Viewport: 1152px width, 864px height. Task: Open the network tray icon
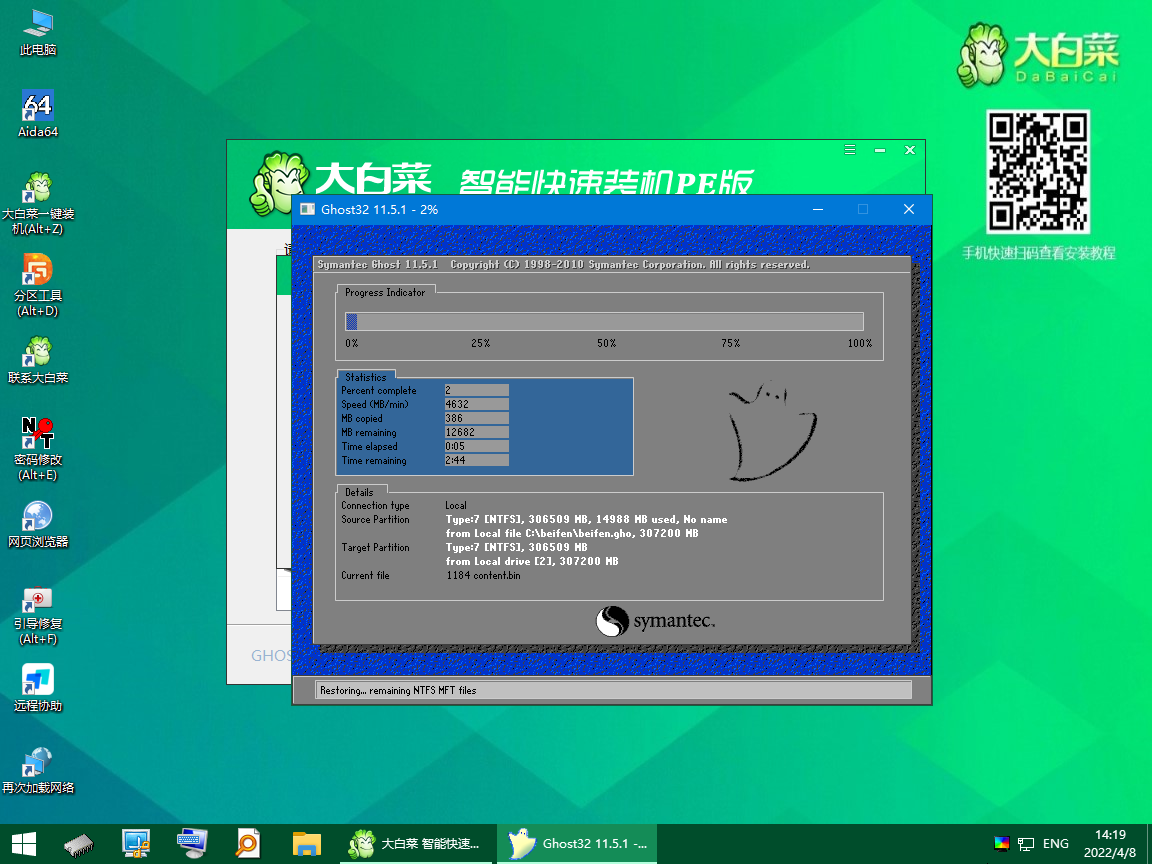[1026, 844]
